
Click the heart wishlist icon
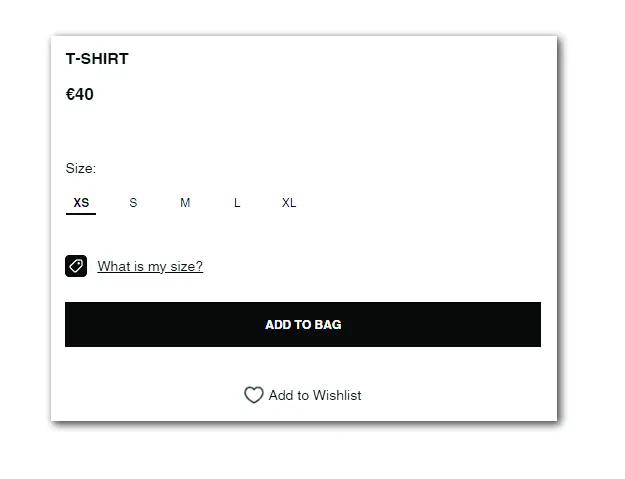point(254,395)
